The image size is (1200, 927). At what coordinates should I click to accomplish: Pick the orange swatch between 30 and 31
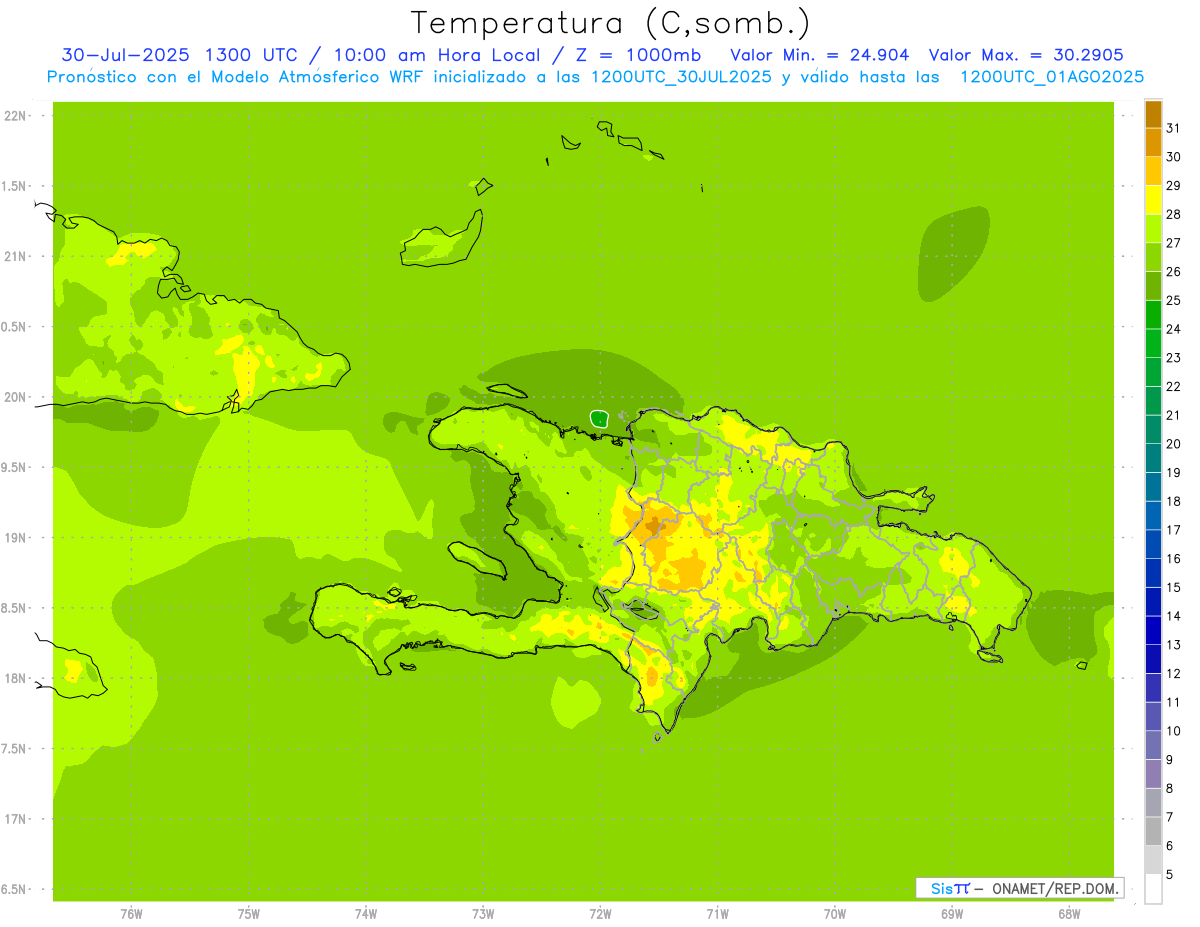pyautogui.click(x=1153, y=143)
